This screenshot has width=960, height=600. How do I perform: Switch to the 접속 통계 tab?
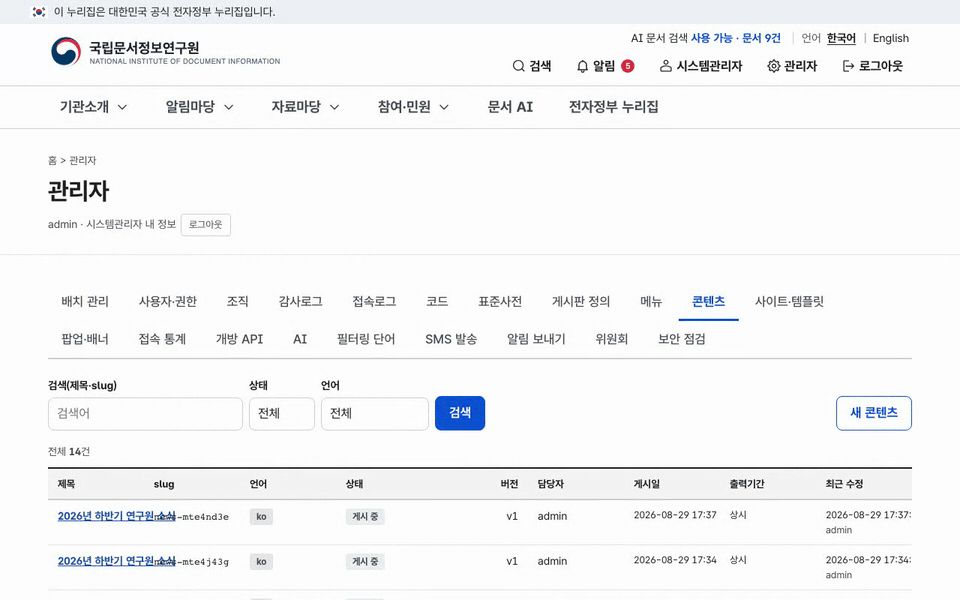coord(162,339)
